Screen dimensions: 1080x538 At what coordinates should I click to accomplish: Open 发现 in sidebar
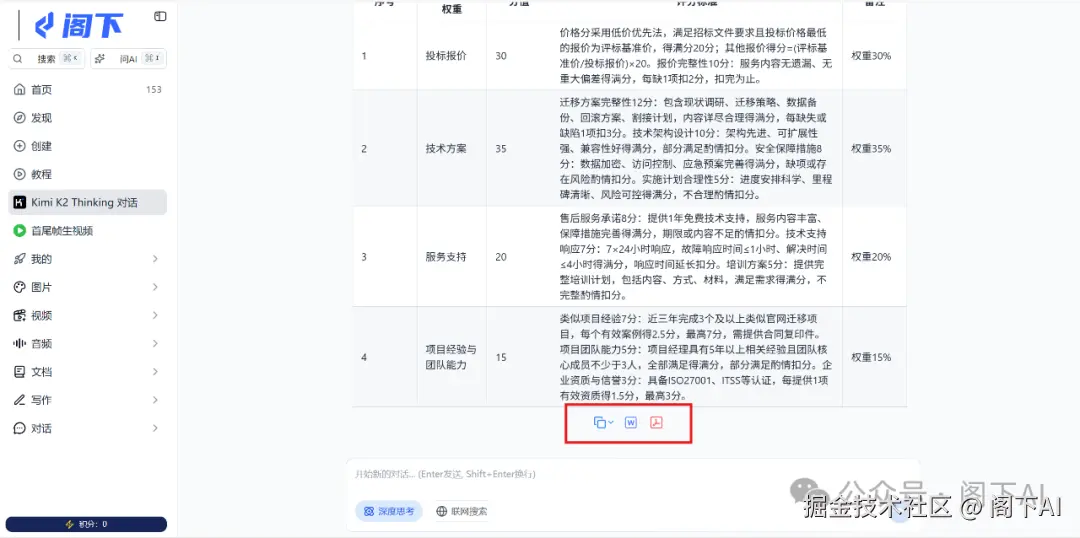pos(87,118)
